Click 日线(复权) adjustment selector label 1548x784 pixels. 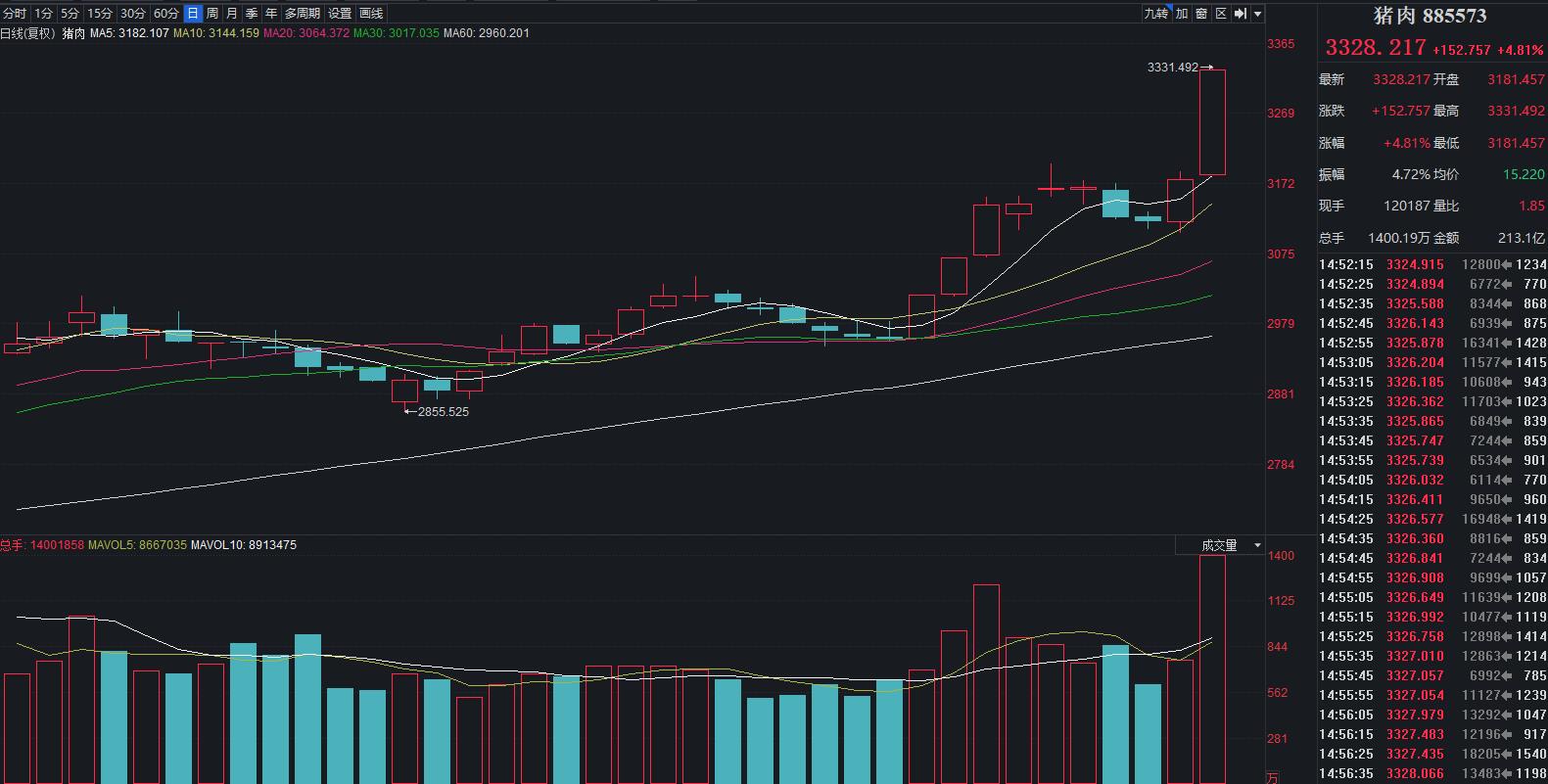tap(27, 33)
